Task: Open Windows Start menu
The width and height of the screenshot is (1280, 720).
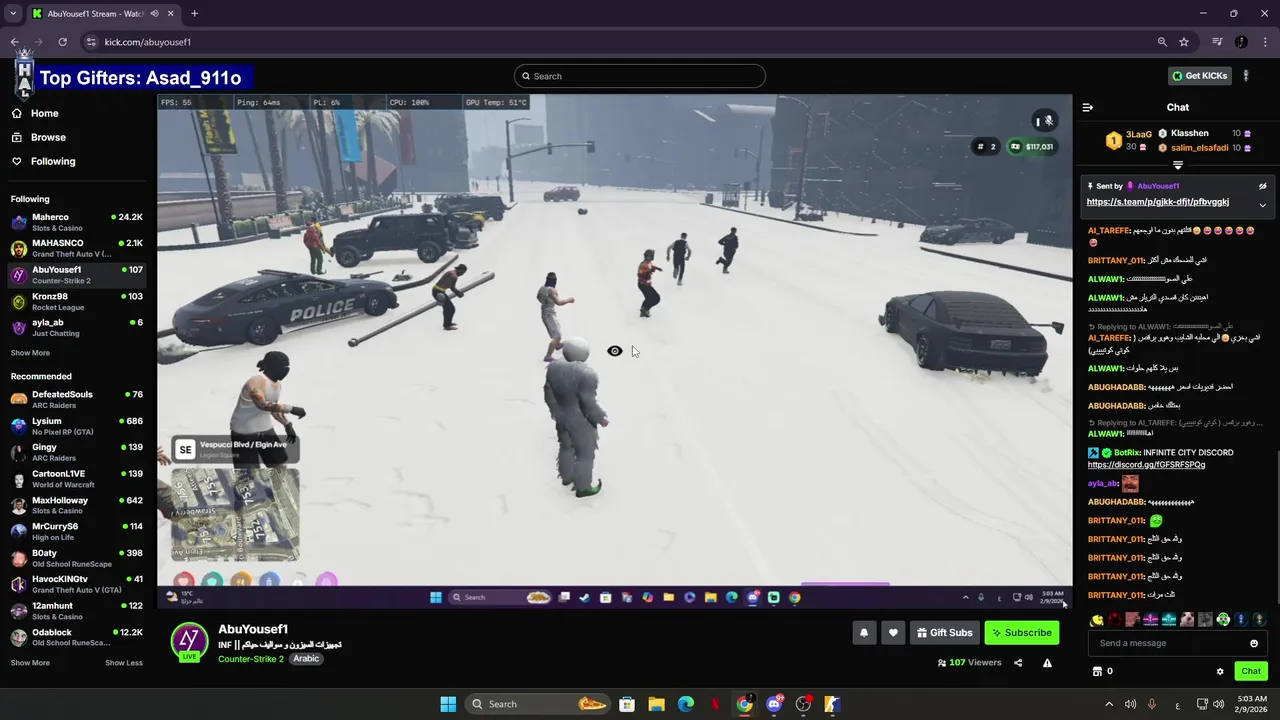Action: pyautogui.click(x=448, y=704)
